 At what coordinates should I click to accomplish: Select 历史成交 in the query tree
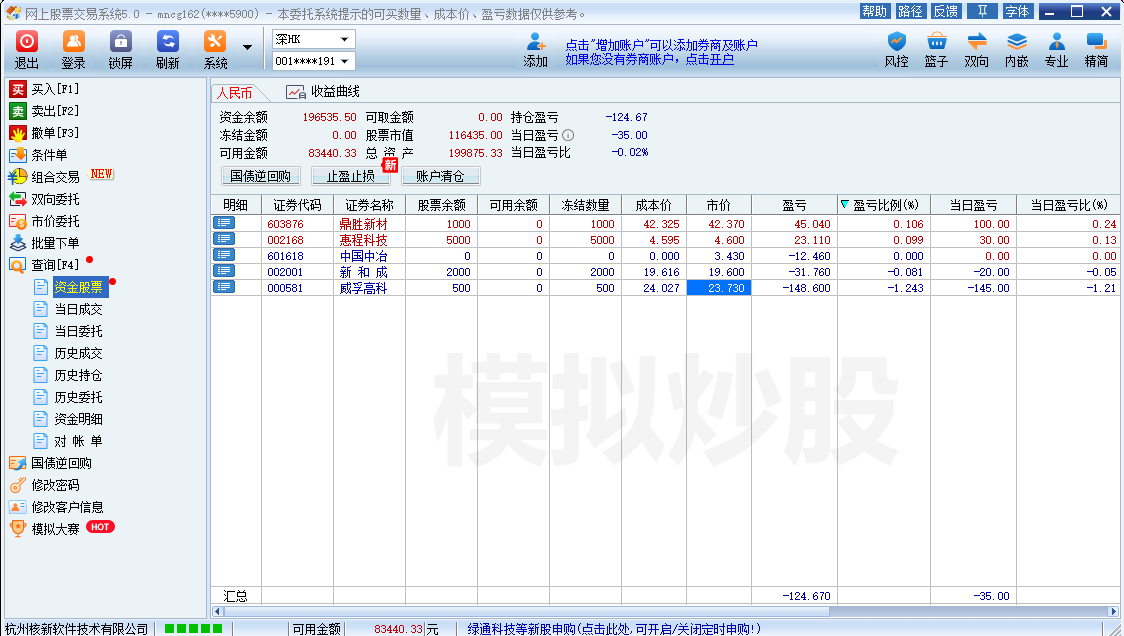tap(78, 353)
